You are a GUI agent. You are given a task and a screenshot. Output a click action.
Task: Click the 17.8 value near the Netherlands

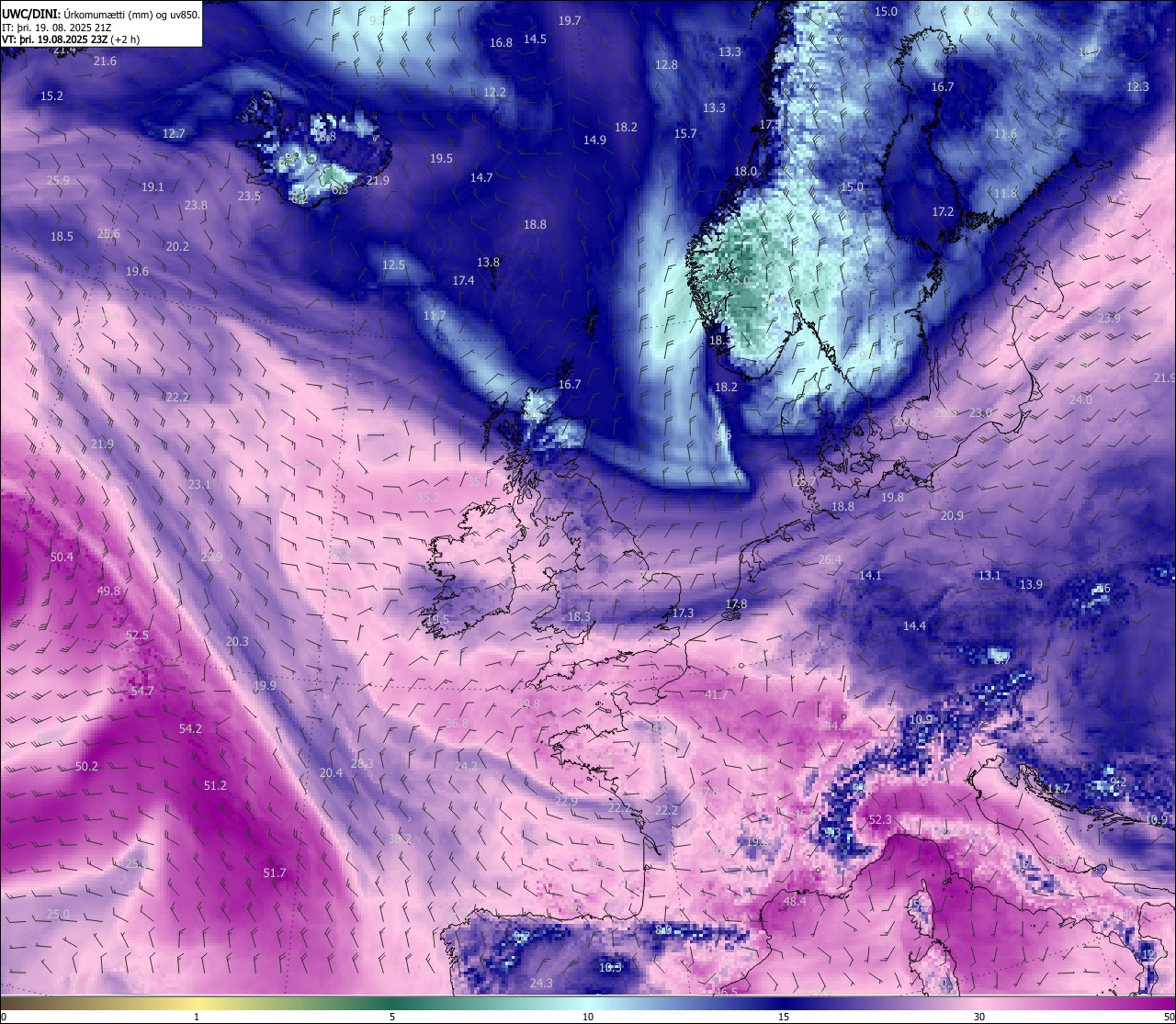[x=736, y=603]
